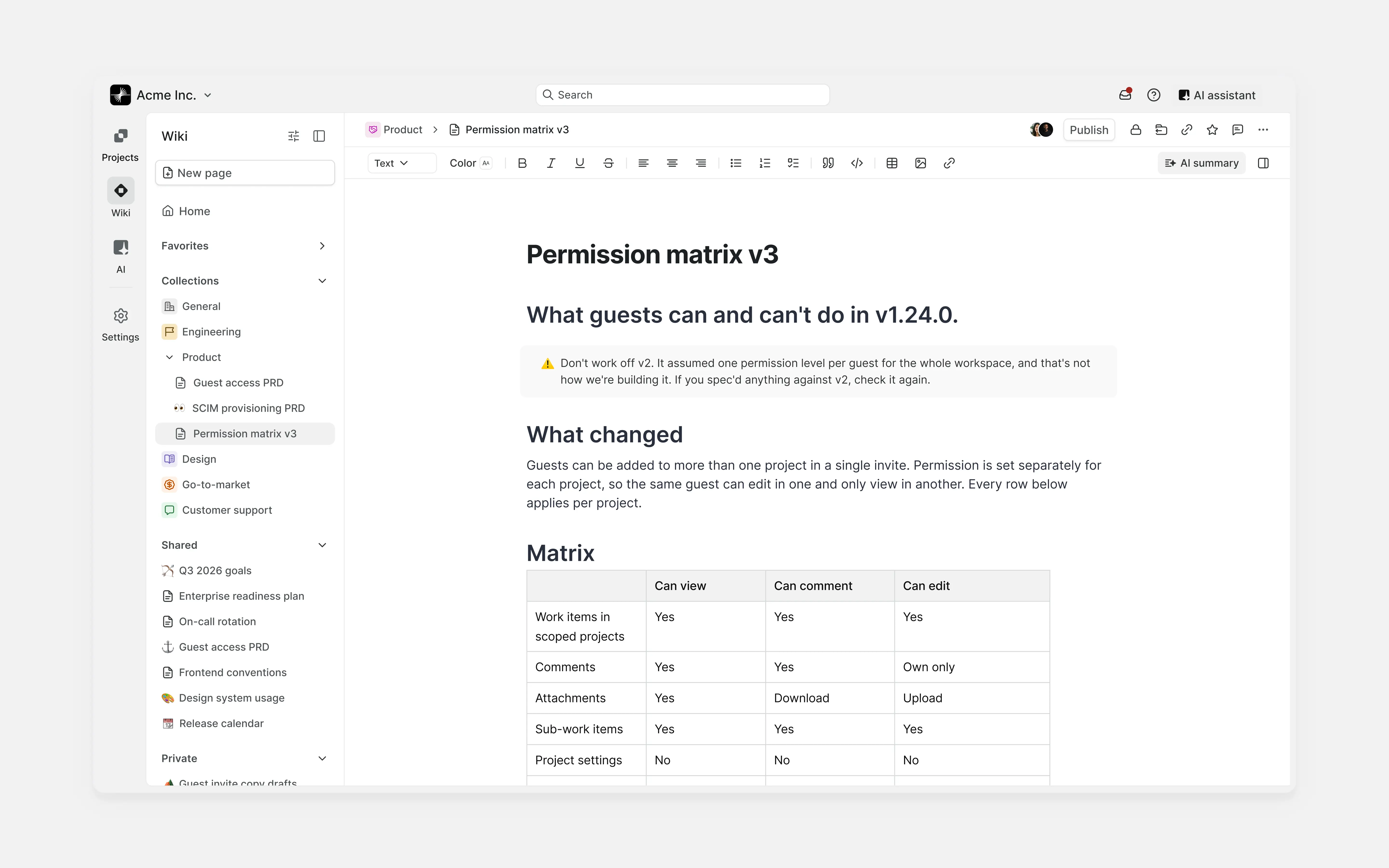
Task: Insert image from toolbar
Action: tap(921, 163)
